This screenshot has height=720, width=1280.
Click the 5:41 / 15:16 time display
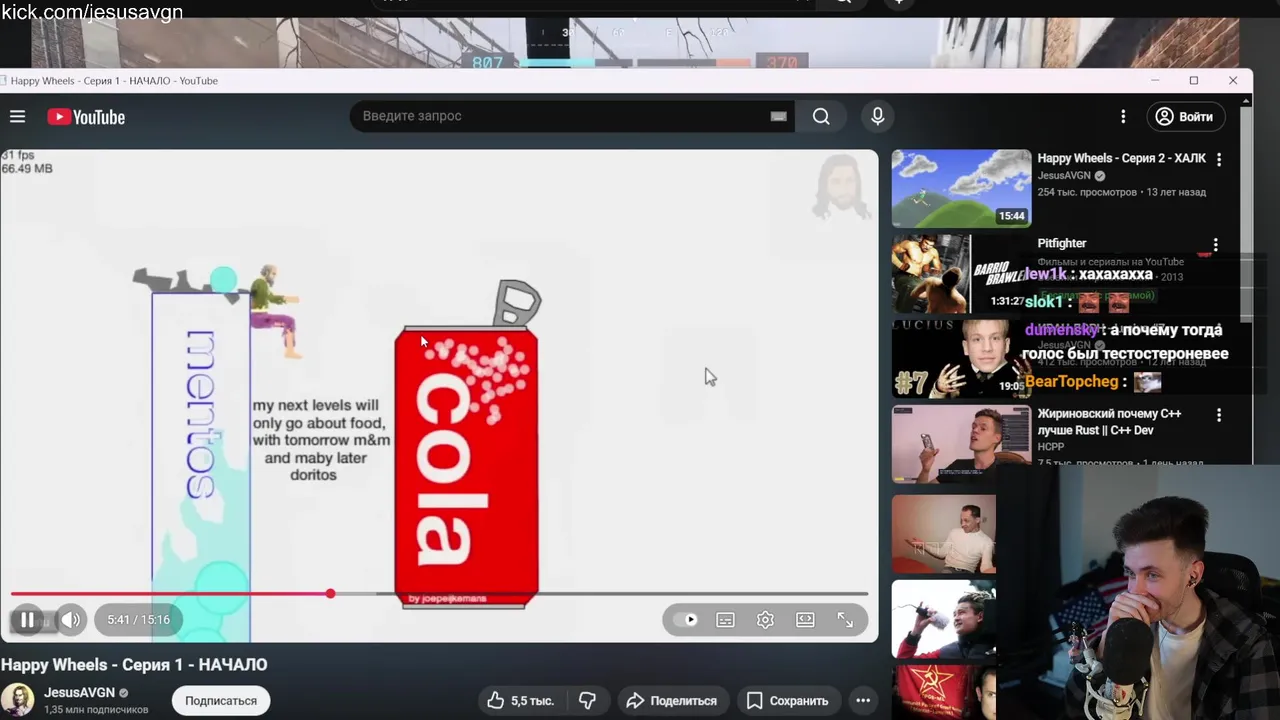click(139, 620)
